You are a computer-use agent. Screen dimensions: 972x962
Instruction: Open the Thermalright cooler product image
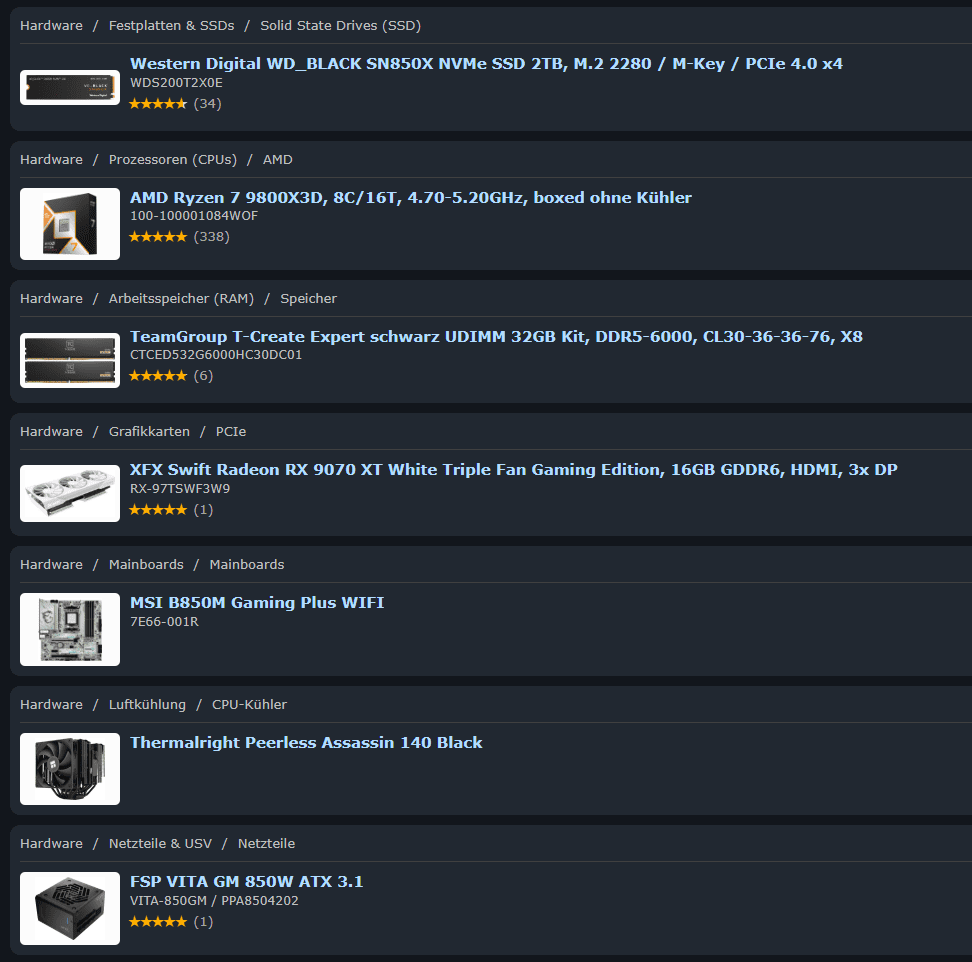pos(70,769)
